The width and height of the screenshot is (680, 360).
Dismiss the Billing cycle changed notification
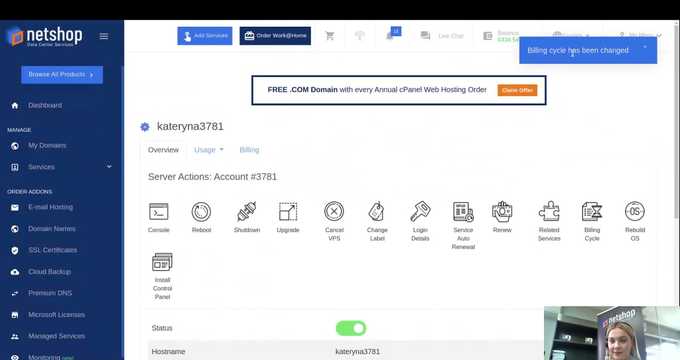click(x=645, y=47)
